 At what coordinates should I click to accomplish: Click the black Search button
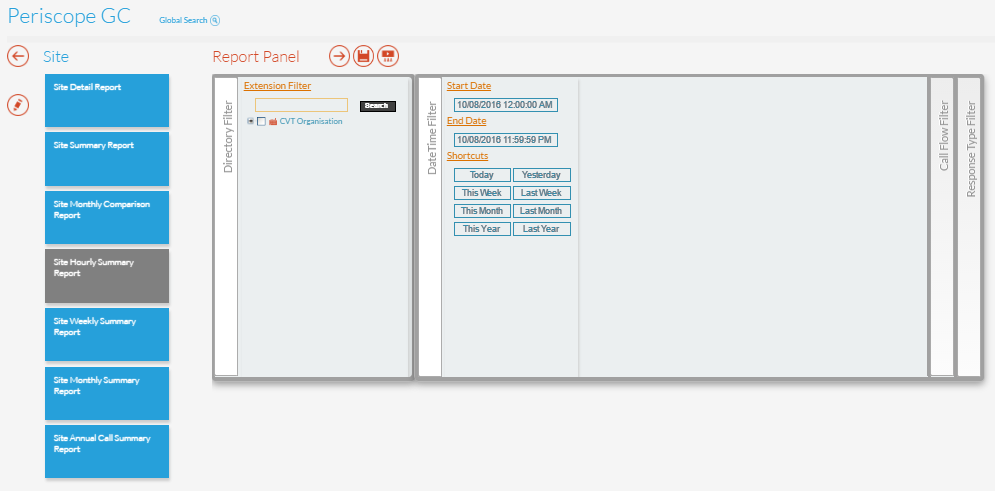(378, 106)
